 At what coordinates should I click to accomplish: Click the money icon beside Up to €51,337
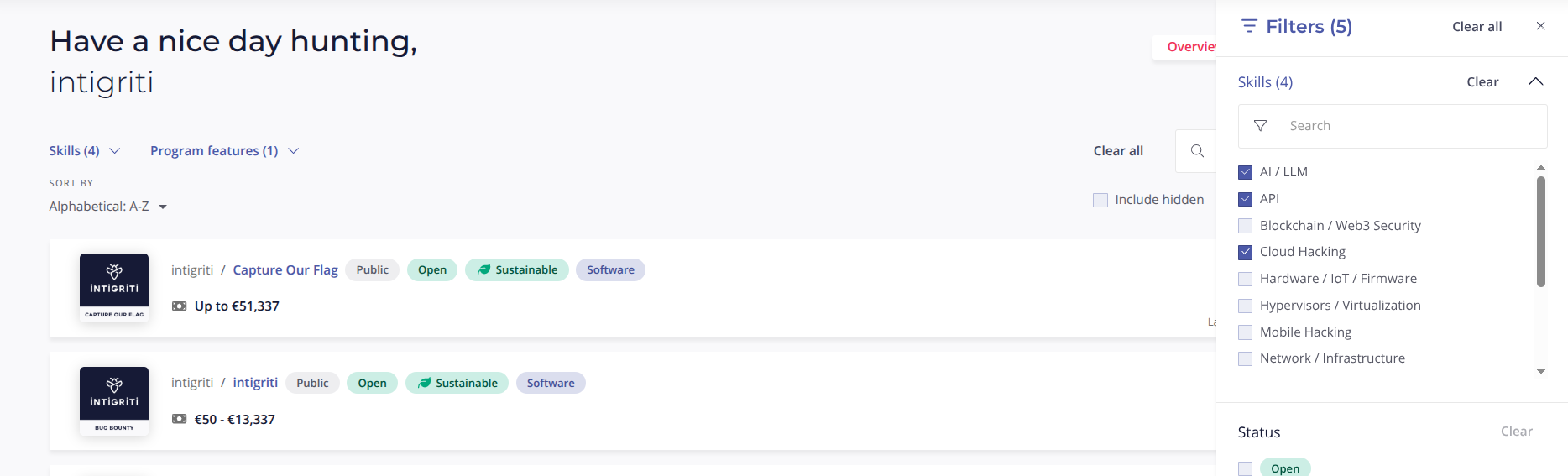click(x=179, y=306)
